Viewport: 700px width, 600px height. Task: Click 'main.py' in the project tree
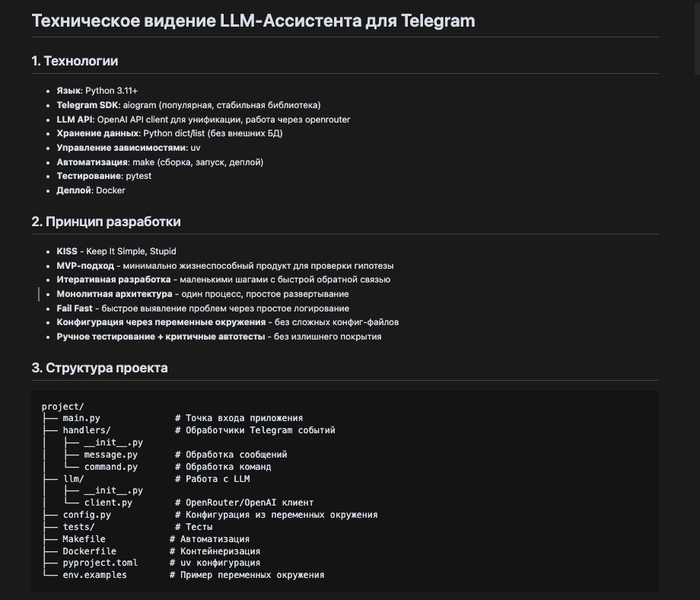(81, 418)
